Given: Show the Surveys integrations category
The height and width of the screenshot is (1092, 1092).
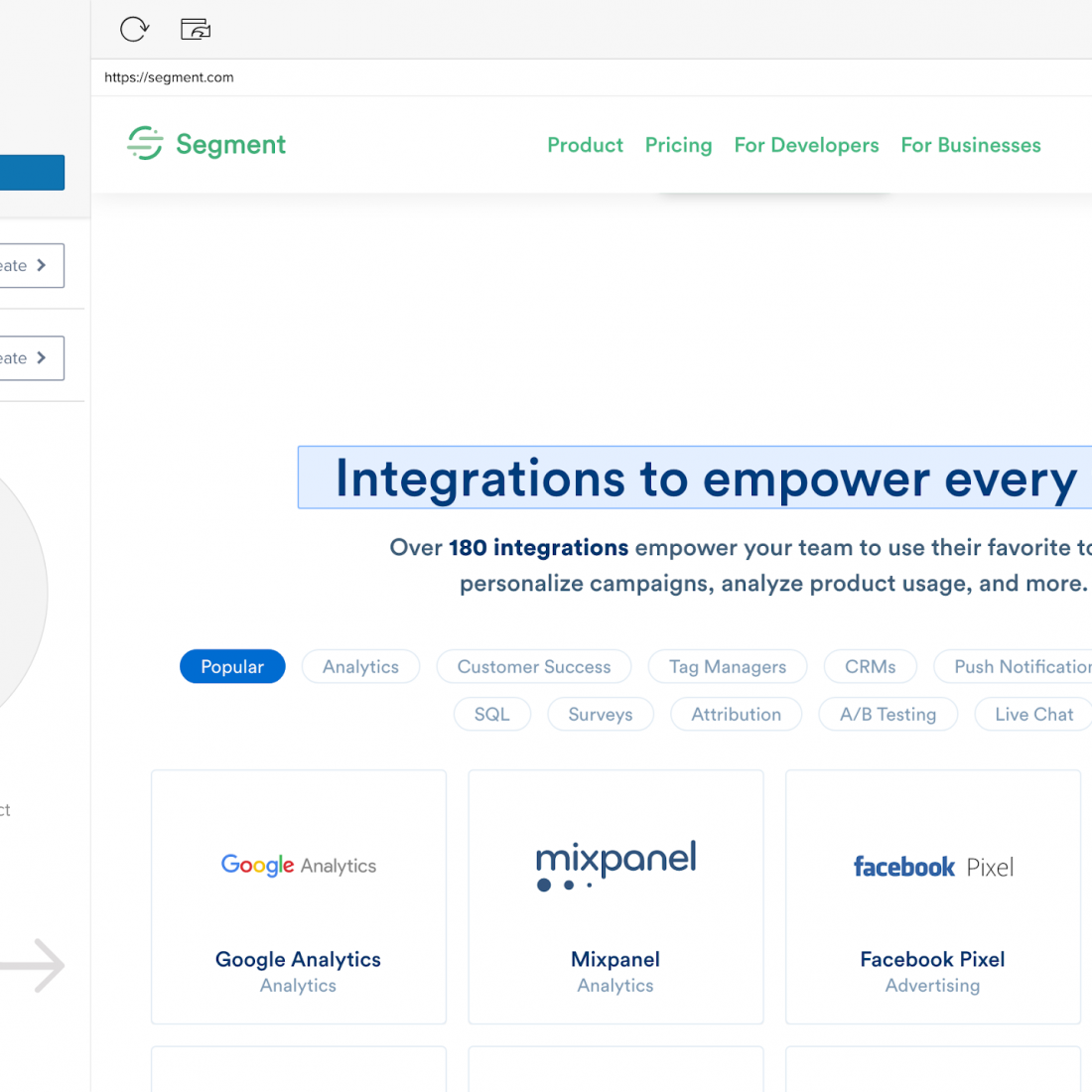Looking at the screenshot, I should [601, 714].
